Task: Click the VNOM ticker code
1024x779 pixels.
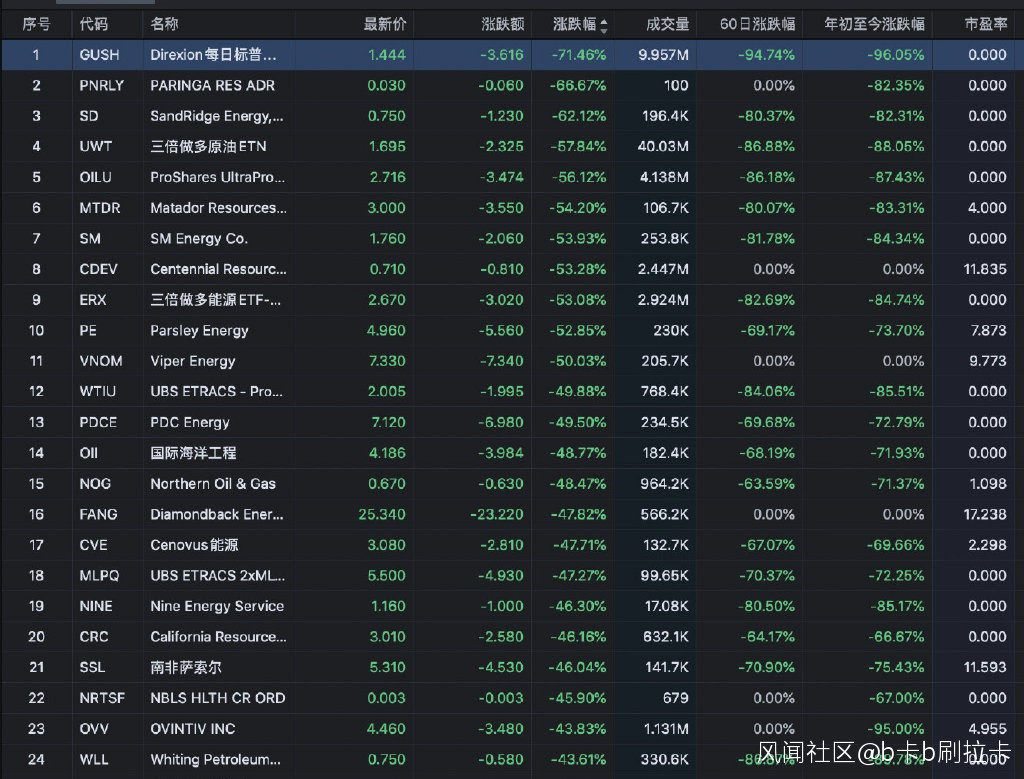Action: coord(101,361)
